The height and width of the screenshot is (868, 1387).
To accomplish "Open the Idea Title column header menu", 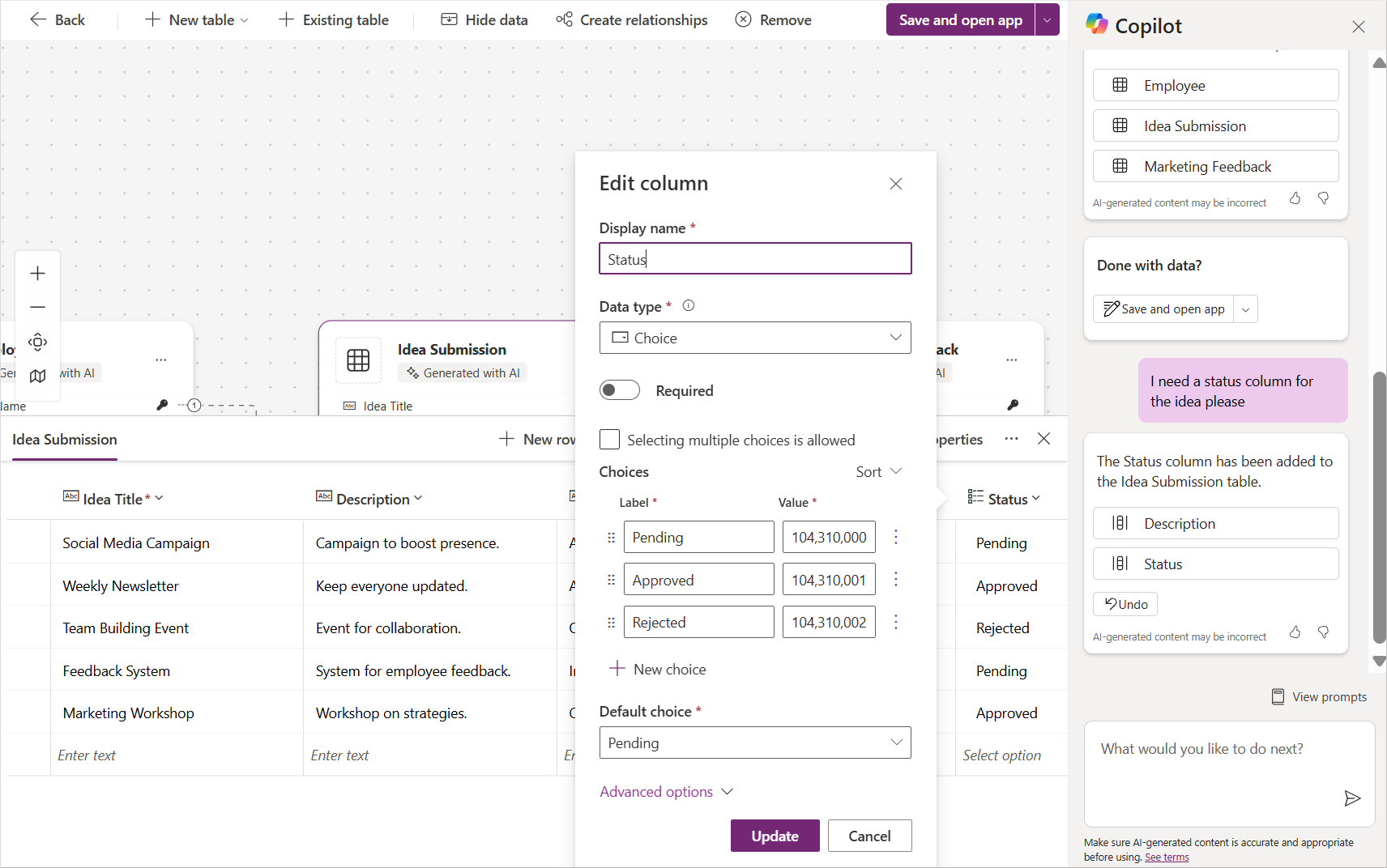I will (x=159, y=498).
